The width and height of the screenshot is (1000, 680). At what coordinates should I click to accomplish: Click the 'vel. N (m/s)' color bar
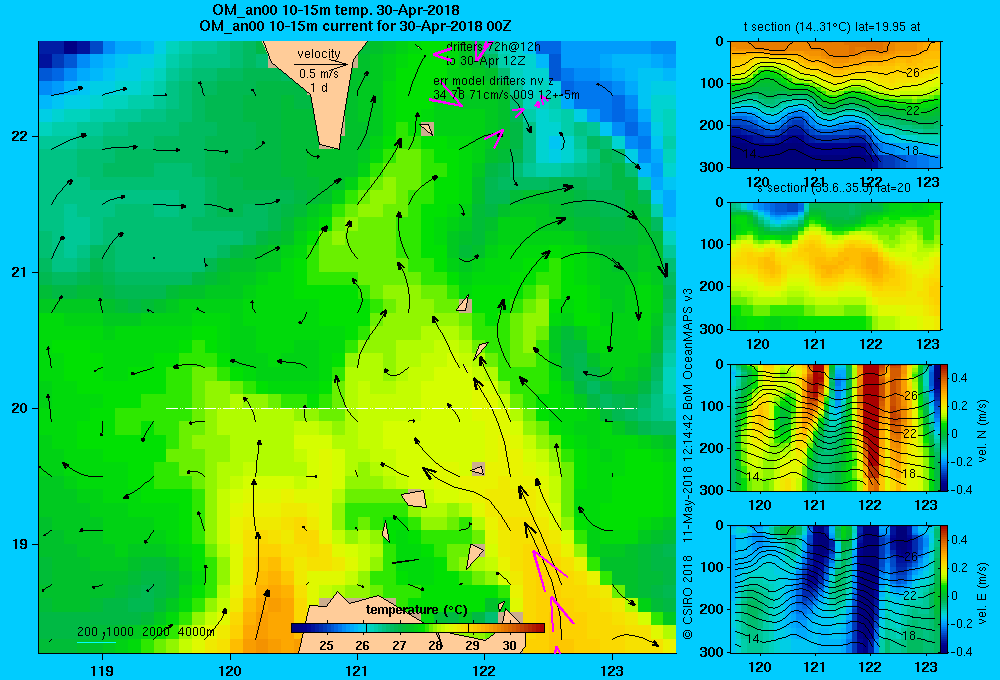point(944,427)
